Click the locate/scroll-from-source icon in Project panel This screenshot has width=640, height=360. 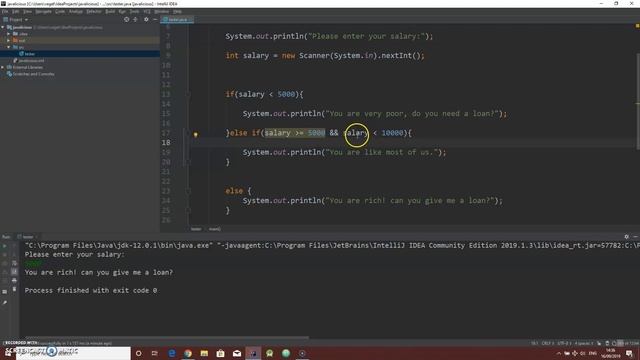point(127,20)
